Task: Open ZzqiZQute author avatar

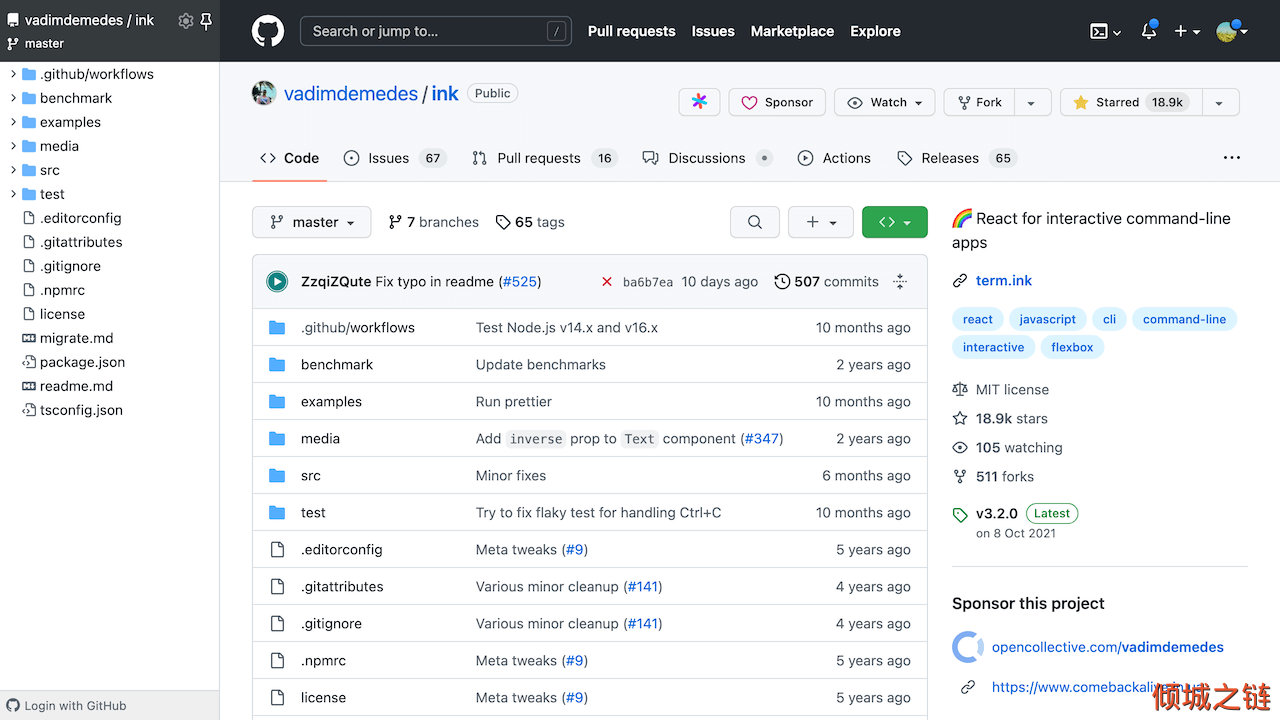Action: tap(277, 282)
